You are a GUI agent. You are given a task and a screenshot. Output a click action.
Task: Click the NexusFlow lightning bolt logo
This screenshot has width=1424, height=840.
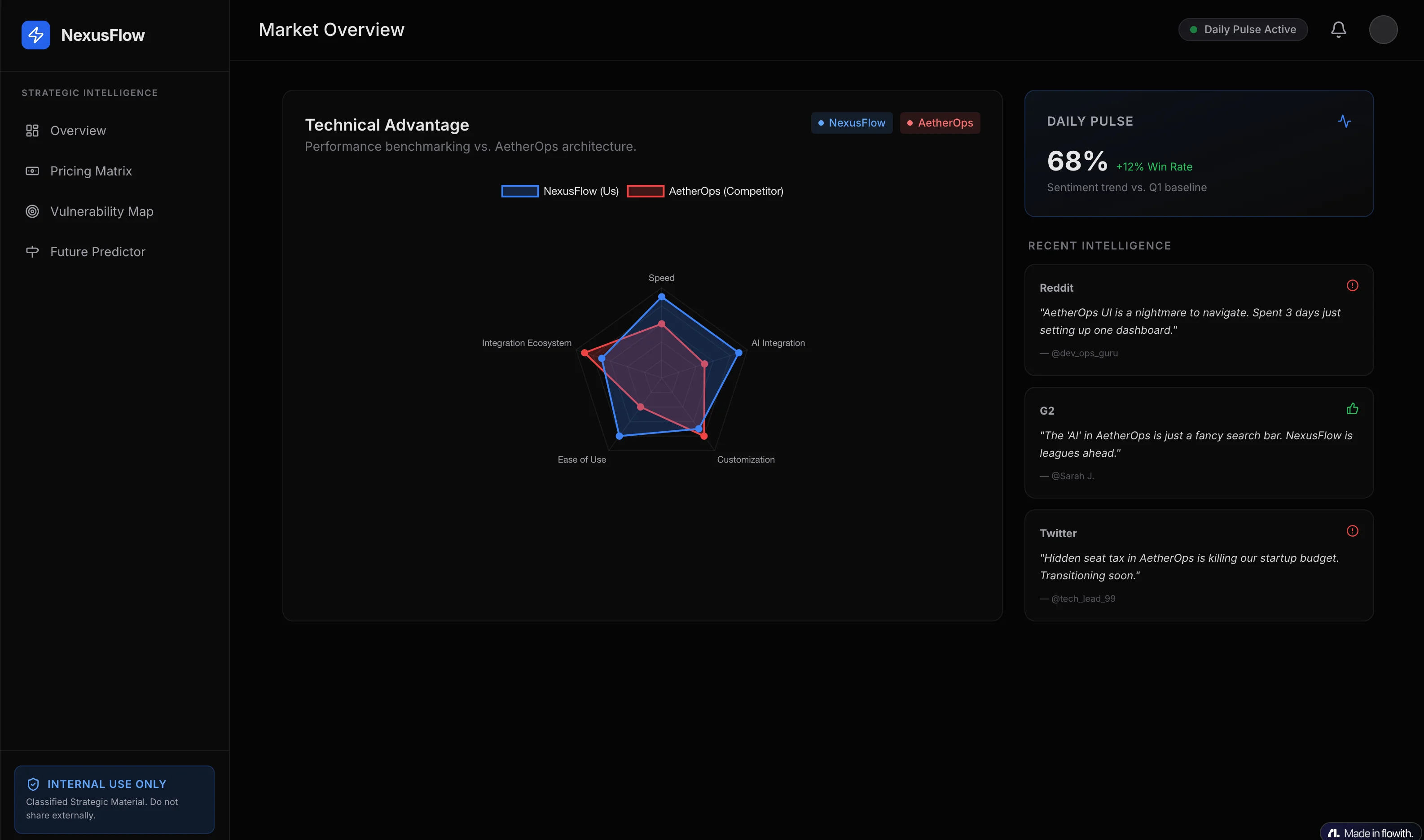tap(35, 35)
